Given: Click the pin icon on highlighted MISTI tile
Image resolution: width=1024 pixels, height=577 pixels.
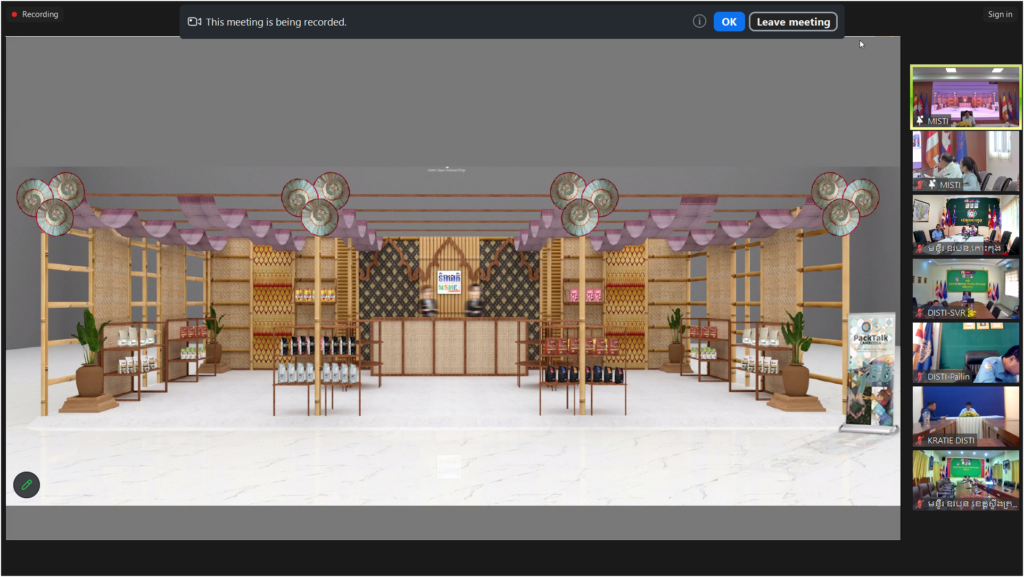Looking at the screenshot, I should point(920,120).
